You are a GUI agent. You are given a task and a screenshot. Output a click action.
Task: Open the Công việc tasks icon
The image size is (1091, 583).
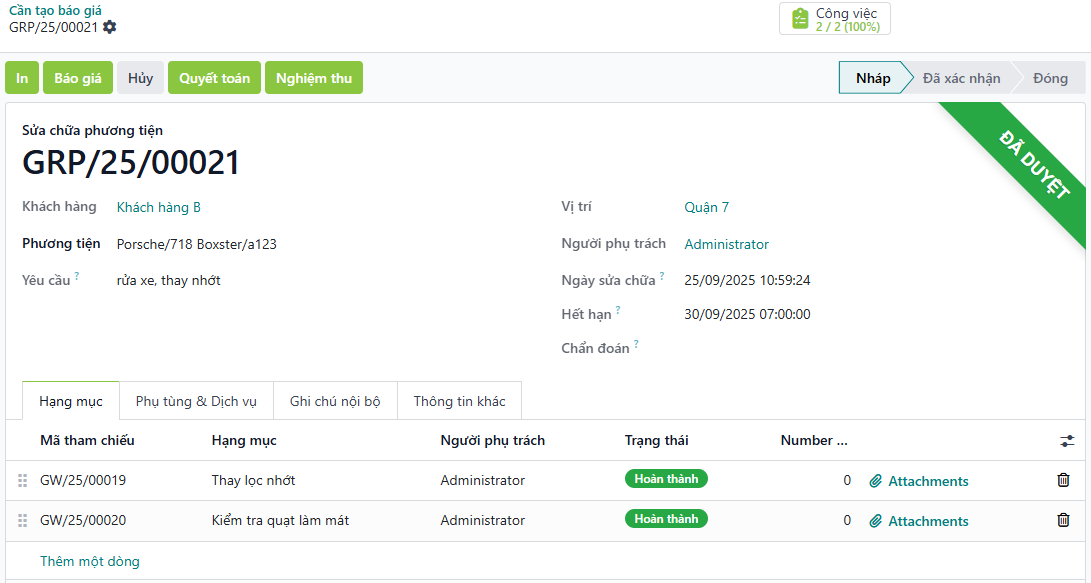click(800, 19)
